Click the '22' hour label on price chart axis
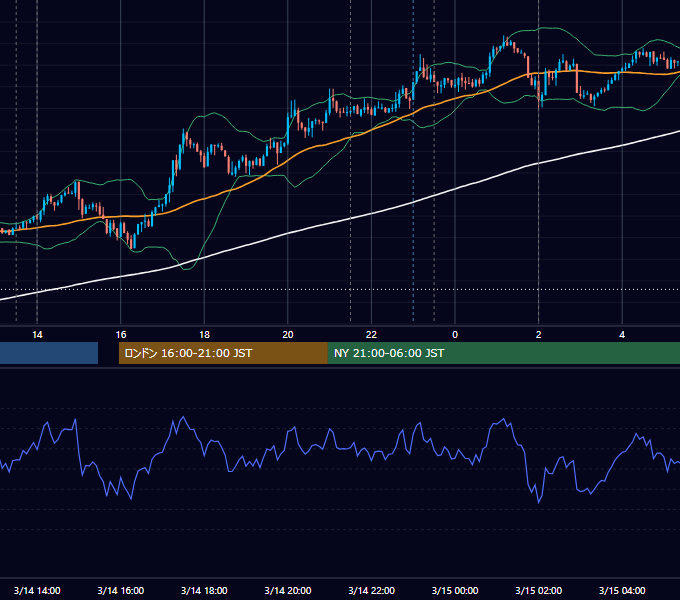The height and width of the screenshot is (600, 680). pos(371,335)
